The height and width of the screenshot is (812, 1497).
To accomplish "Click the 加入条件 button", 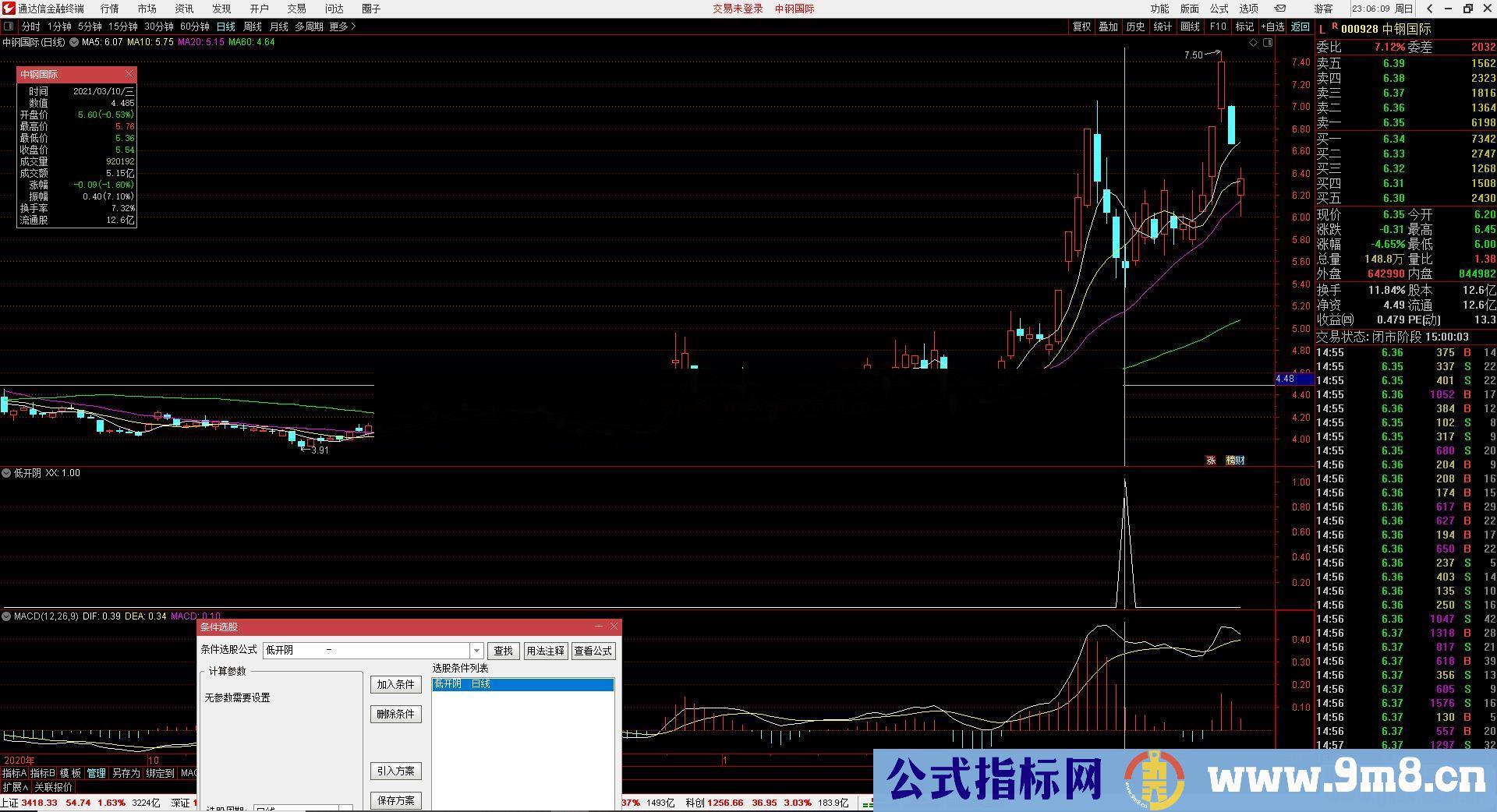I will [395, 684].
